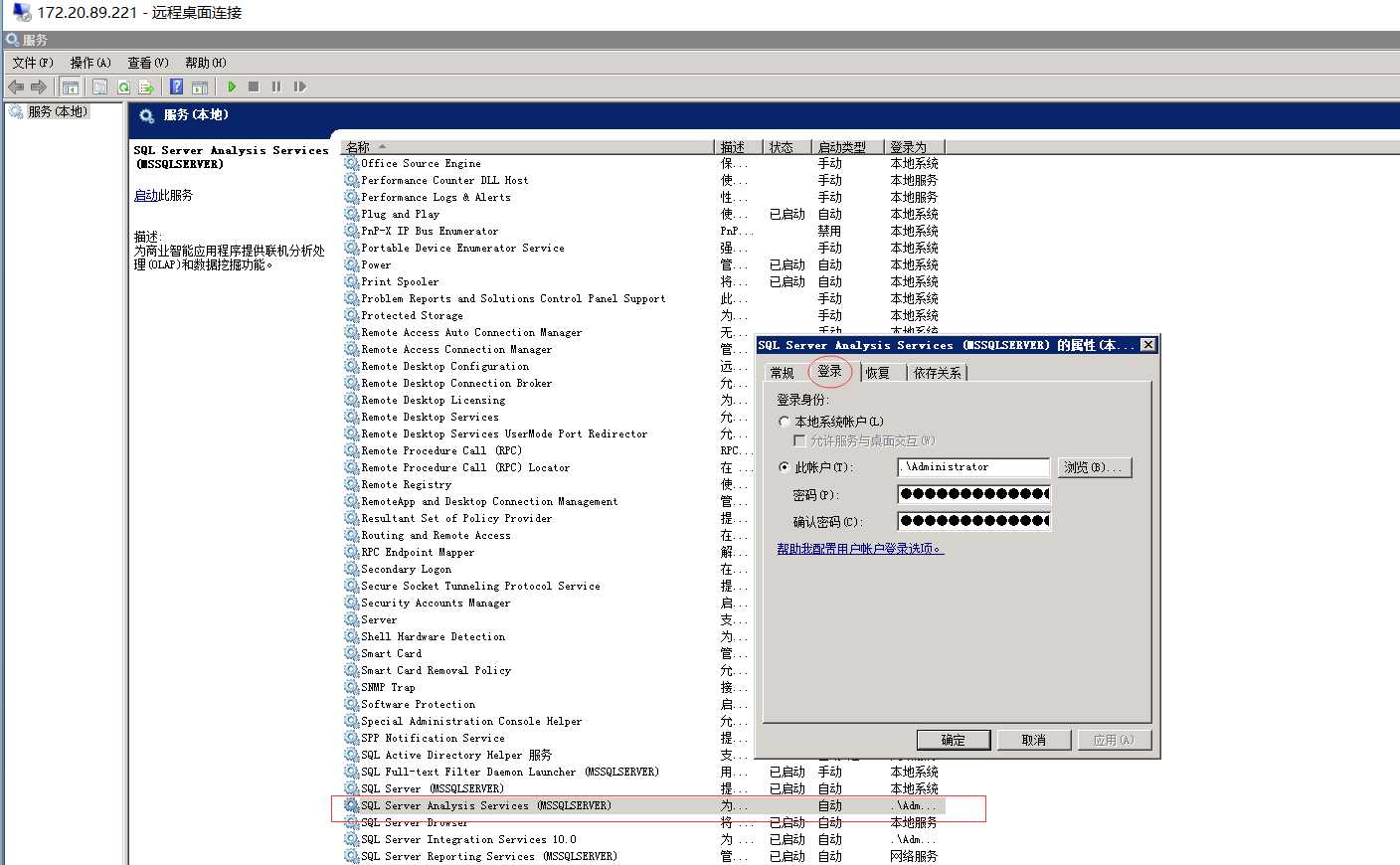Click the 应用(A) button
Viewport: 1400px width, 865px height.
[x=1114, y=740]
